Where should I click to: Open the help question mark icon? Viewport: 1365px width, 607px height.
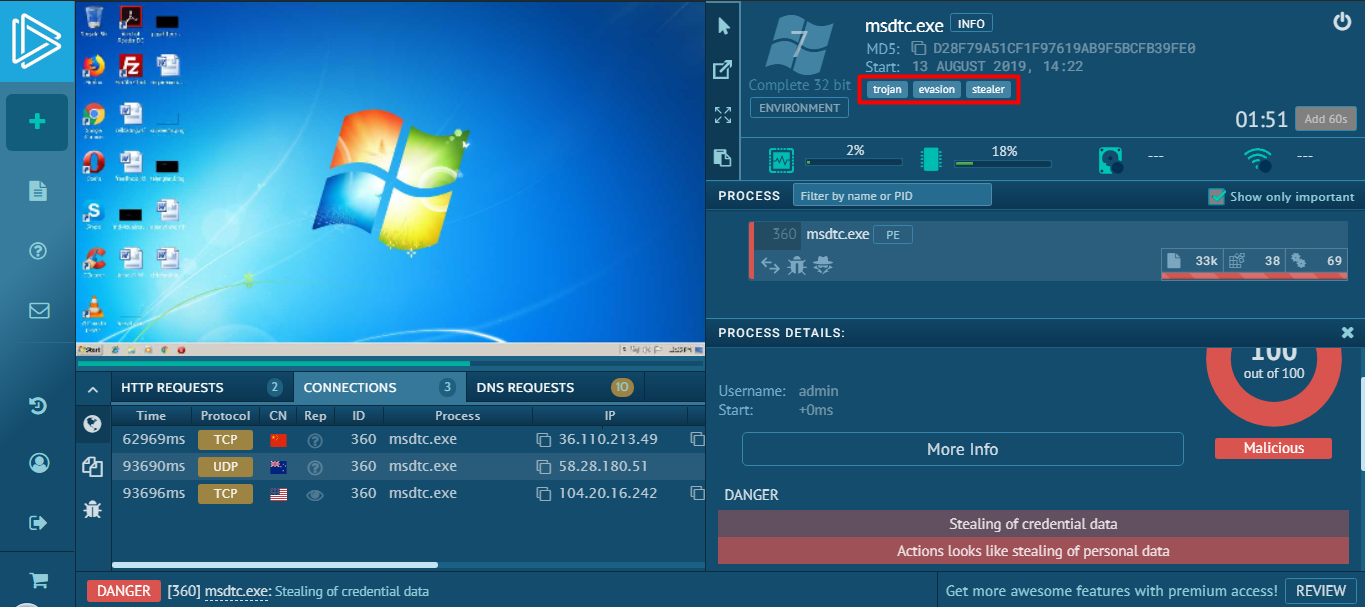[x=38, y=251]
